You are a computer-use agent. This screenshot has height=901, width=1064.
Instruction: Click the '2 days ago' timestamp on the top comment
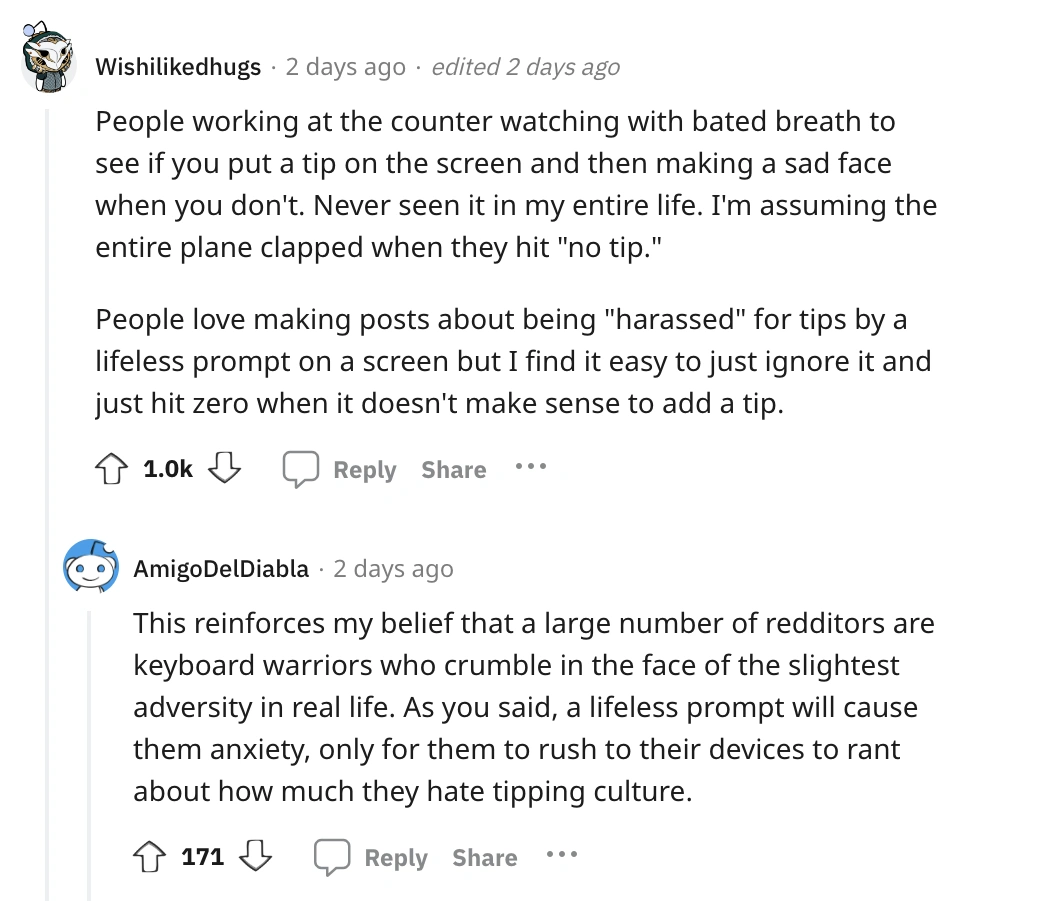tap(344, 67)
